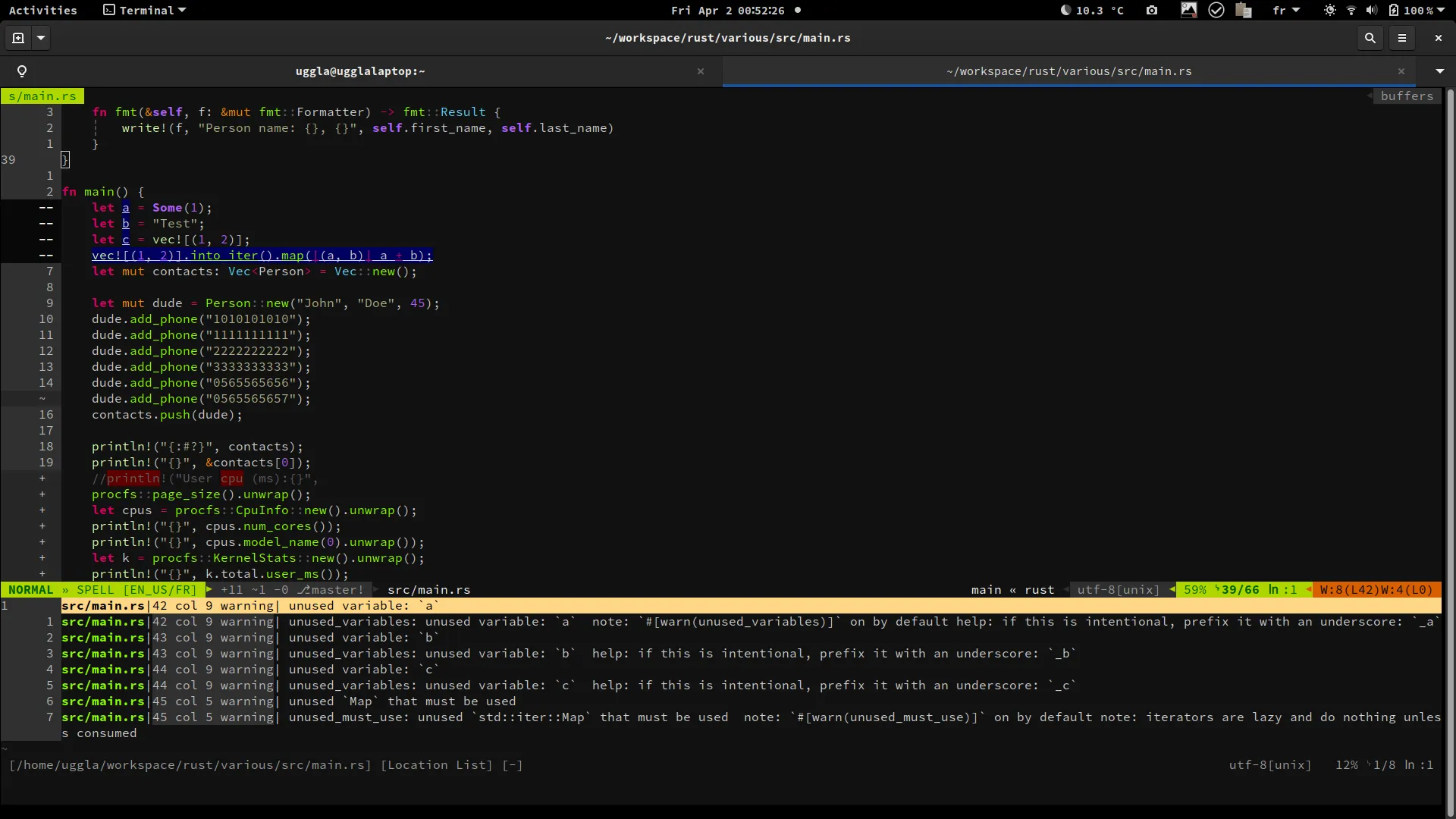The image size is (1456, 819).
Task: Expand the tab list dropdown arrow
Action: pyautogui.click(x=1439, y=71)
